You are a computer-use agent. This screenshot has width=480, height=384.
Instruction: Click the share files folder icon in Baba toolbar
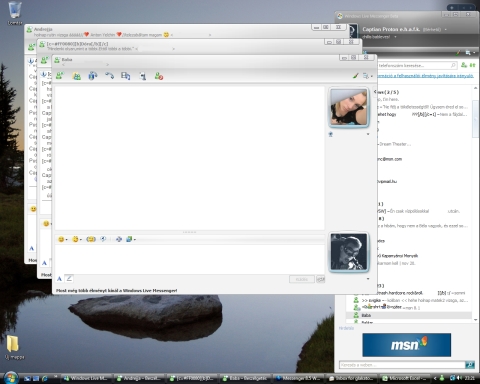tap(77, 76)
